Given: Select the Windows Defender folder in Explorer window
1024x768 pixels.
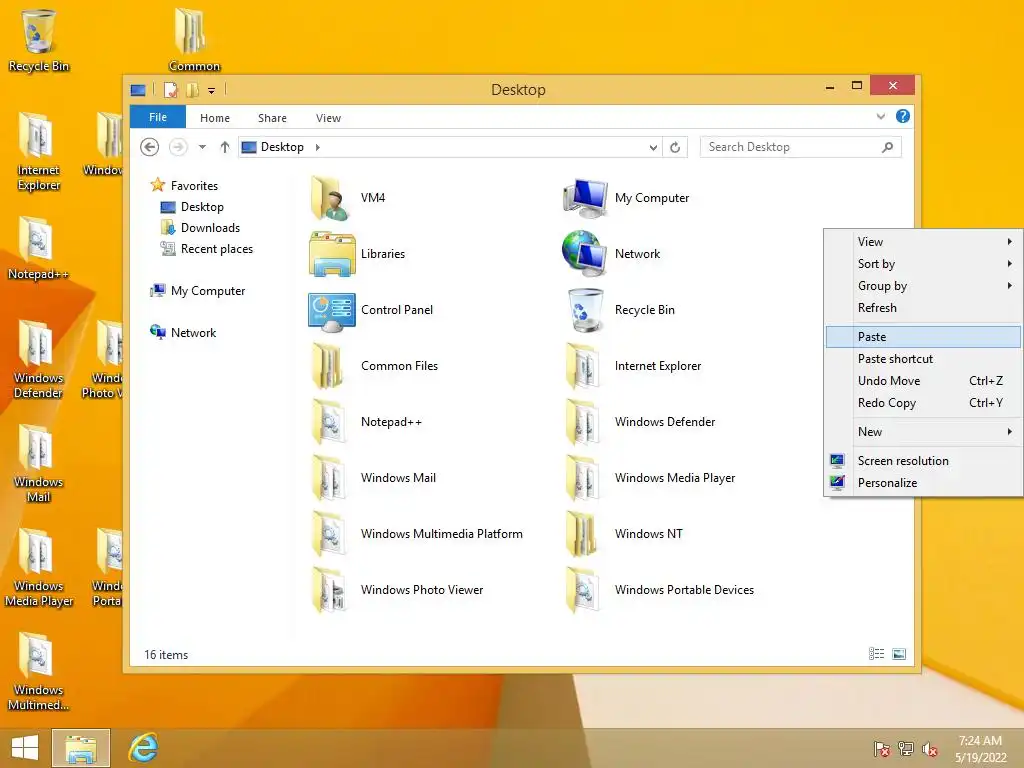Looking at the screenshot, I should [585, 423].
